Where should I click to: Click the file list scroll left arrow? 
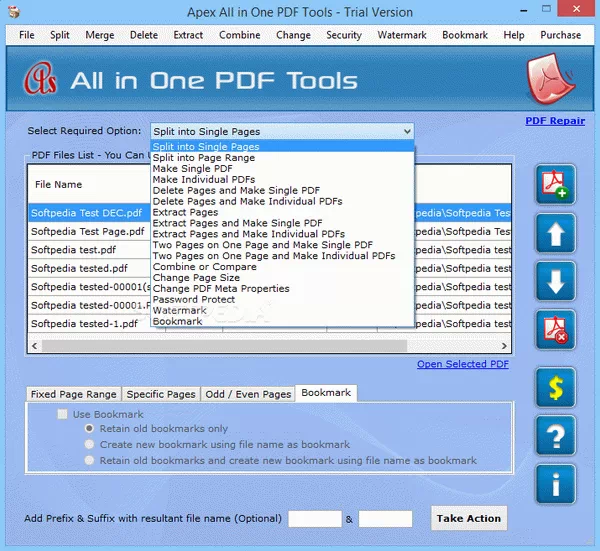click(34, 346)
